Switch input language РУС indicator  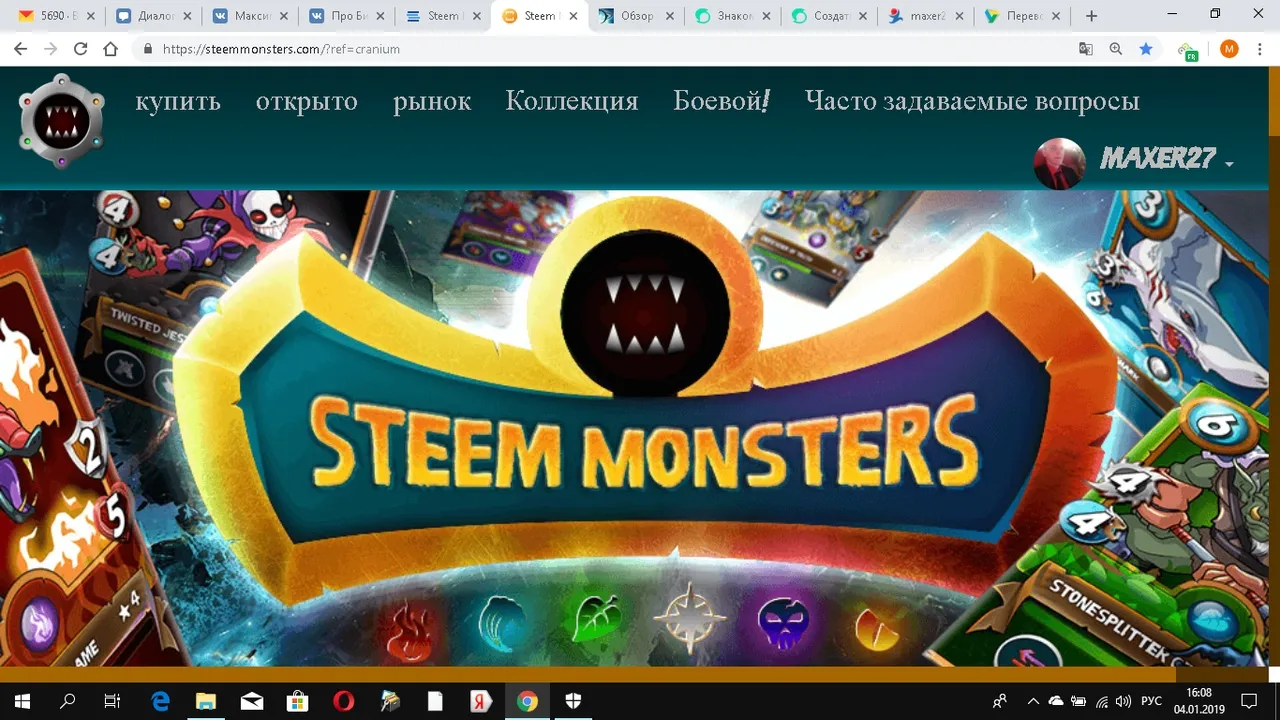[x=1152, y=701]
